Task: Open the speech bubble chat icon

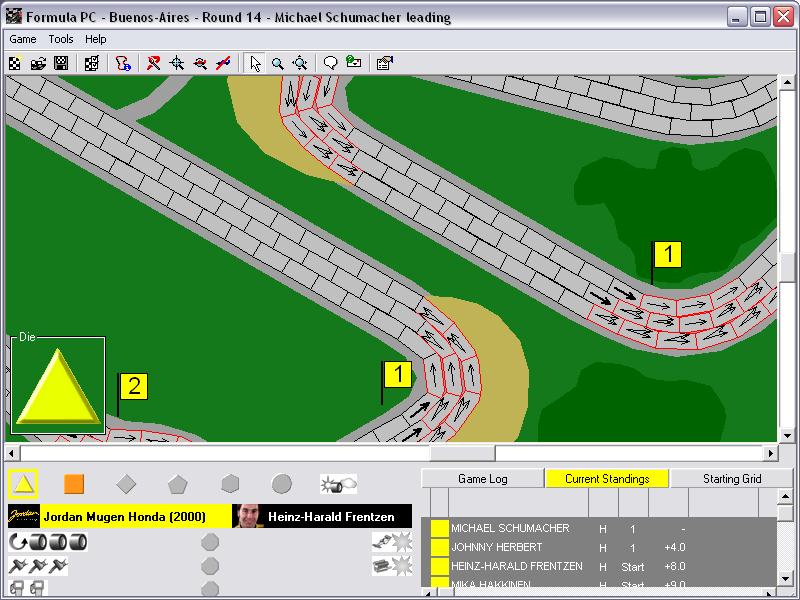Action: pos(331,63)
